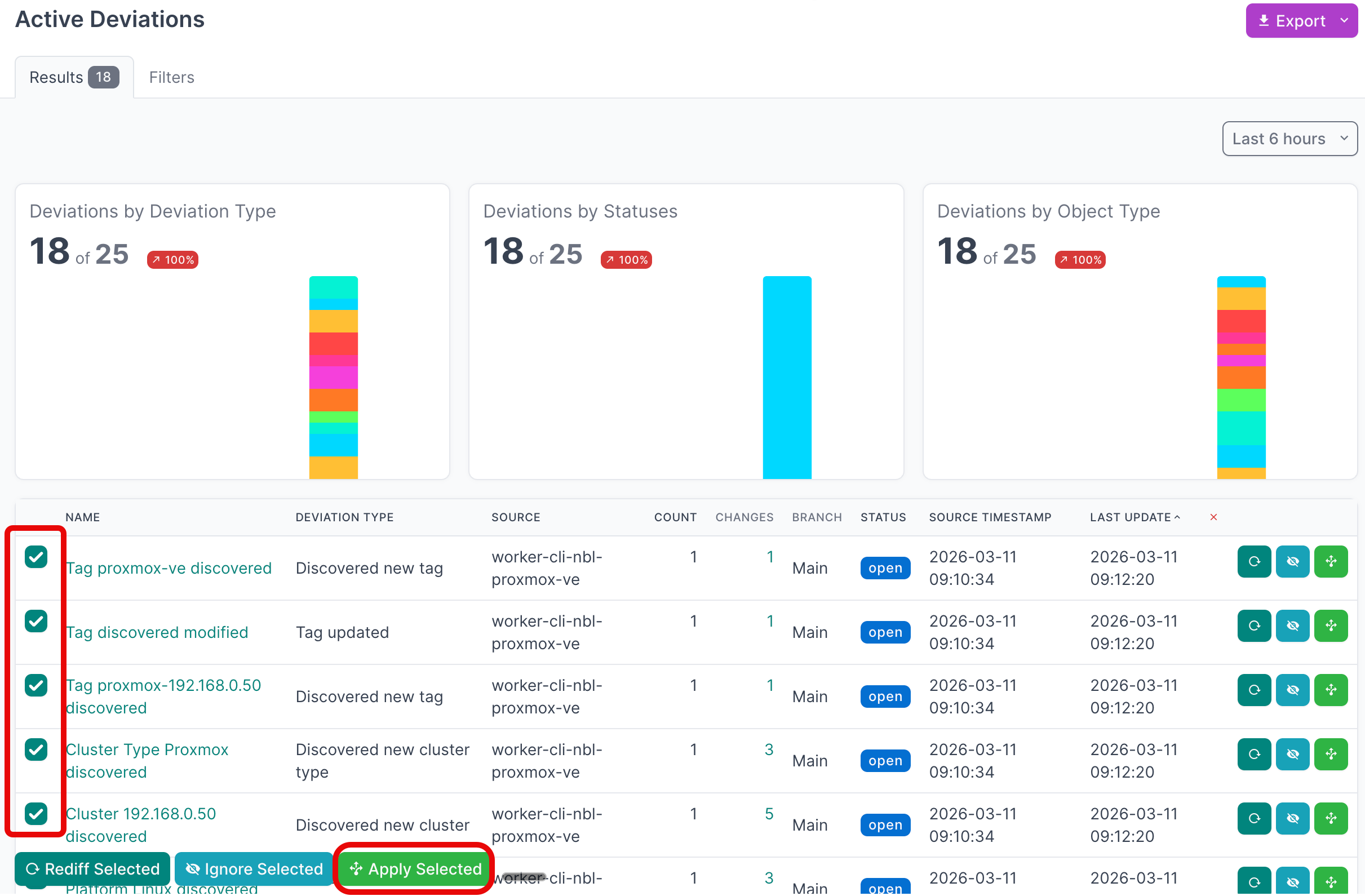Image resolution: width=1365 pixels, height=896 pixels.
Task: Click red X icon in table header
Action: point(1213,517)
